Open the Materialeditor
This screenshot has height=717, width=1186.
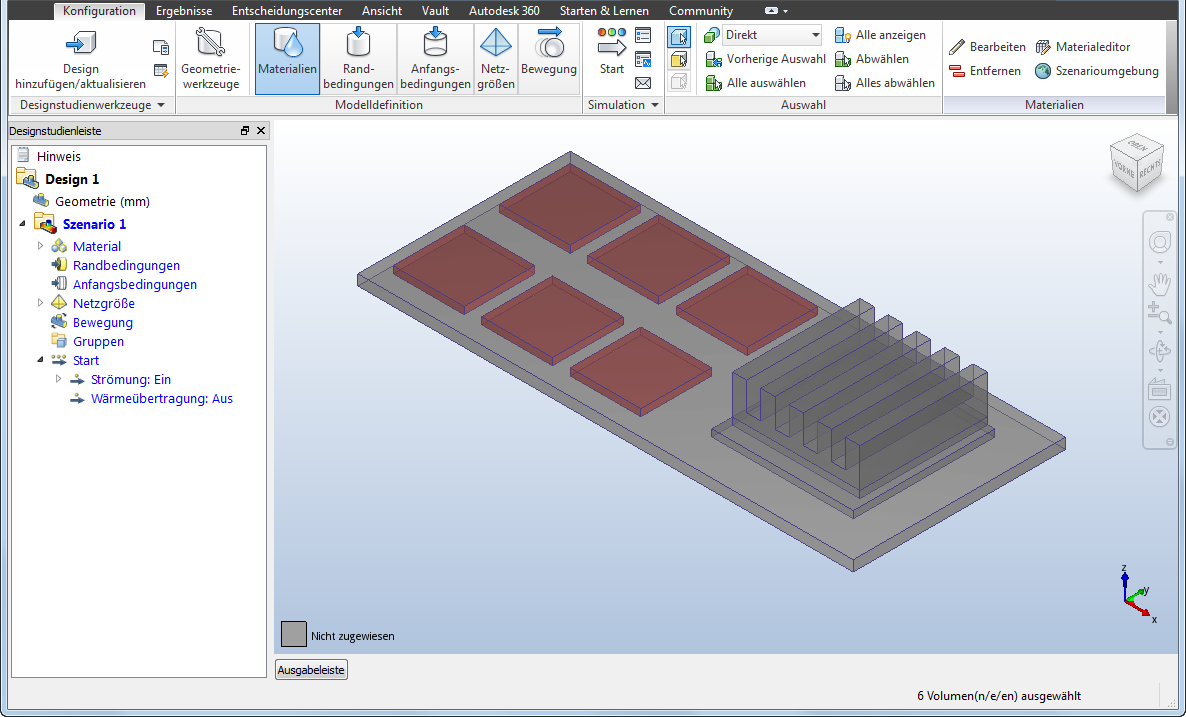1082,47
